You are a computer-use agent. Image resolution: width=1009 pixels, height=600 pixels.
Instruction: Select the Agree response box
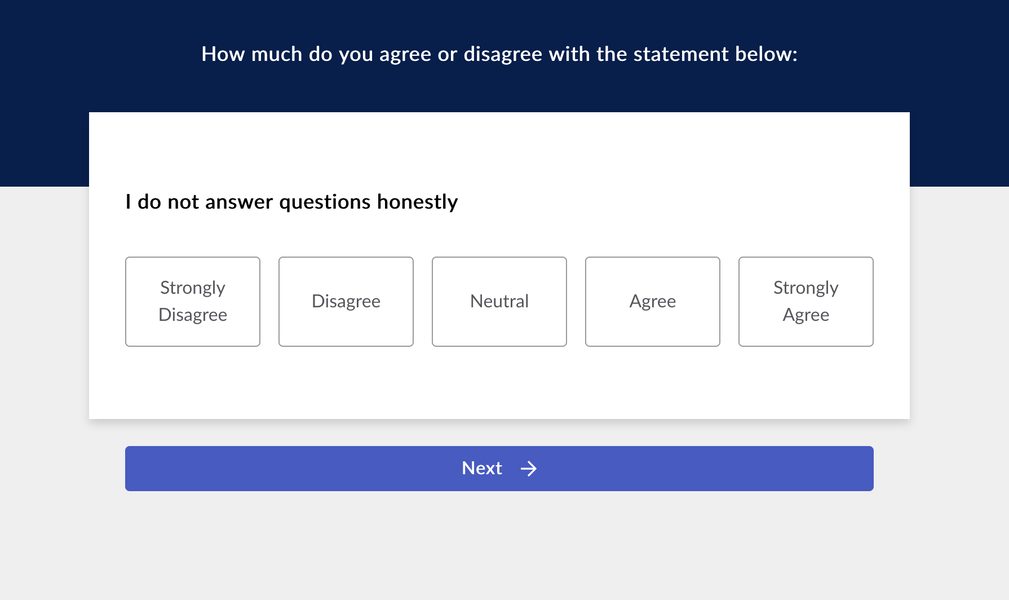(x=653, y=301)
